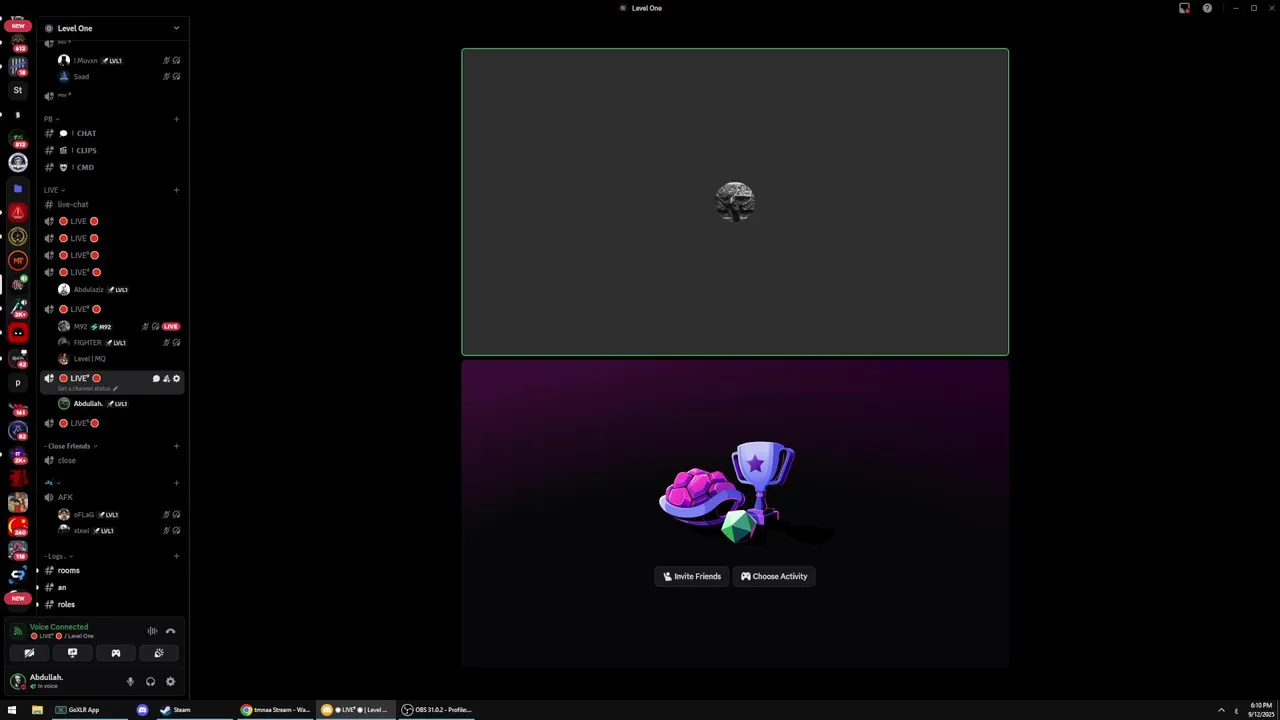
Task: Switch to the Chrome tmnaa Stream window
Action: (275, 710)
